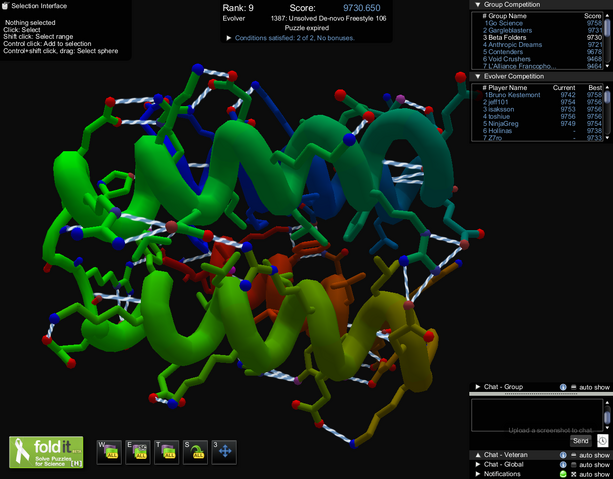Click scroll-up arrow in Evolver Competition list
Image resolution: width=613 pixels, height=479 pixels.
coord(607,87)
